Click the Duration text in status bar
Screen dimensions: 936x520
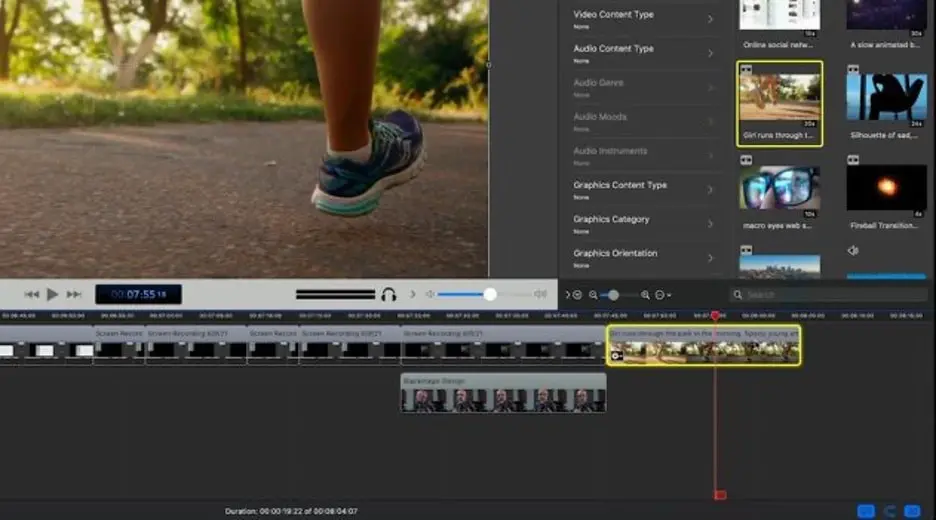pos(291,511)
